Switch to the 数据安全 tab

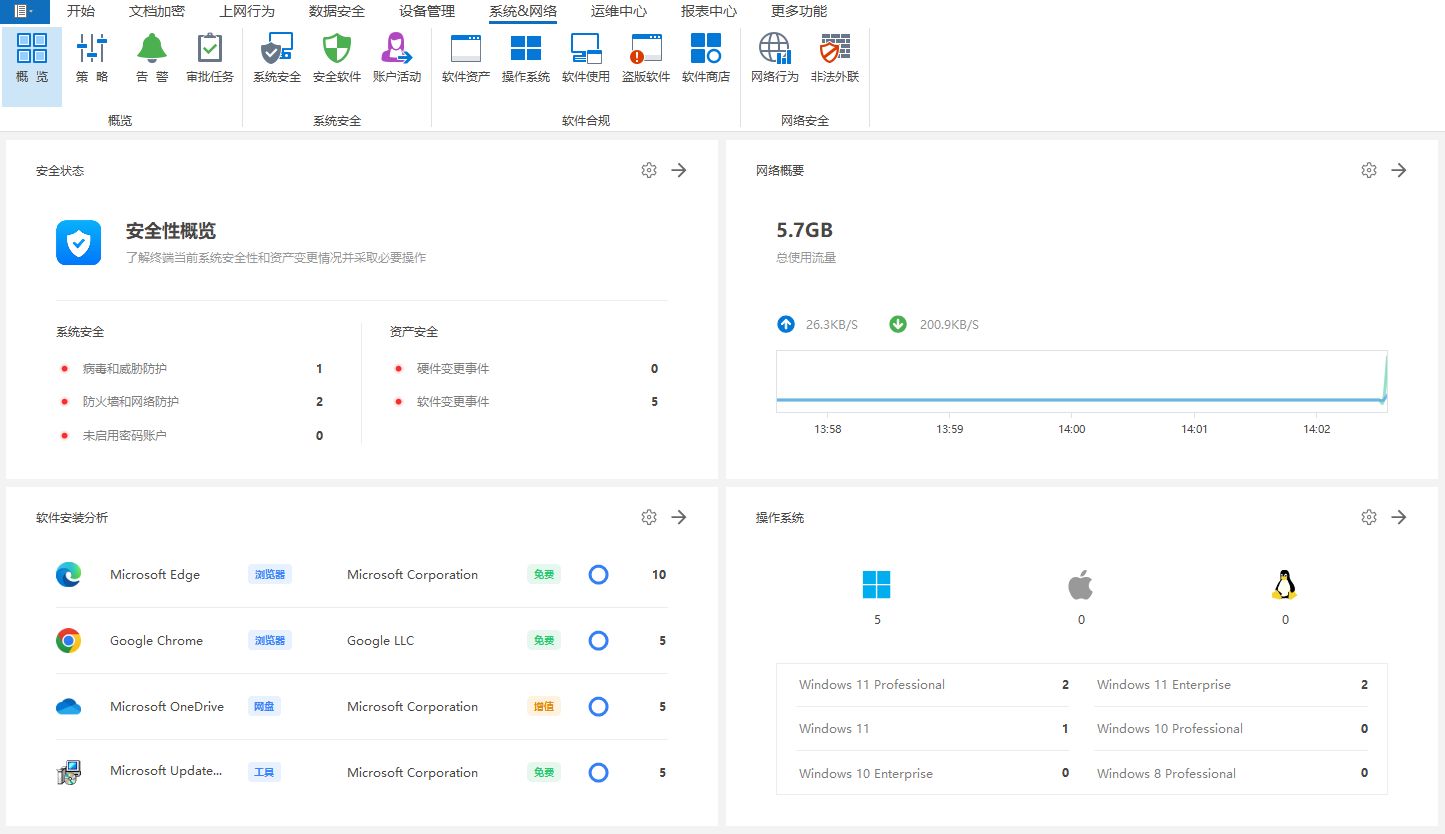[337, 12]
